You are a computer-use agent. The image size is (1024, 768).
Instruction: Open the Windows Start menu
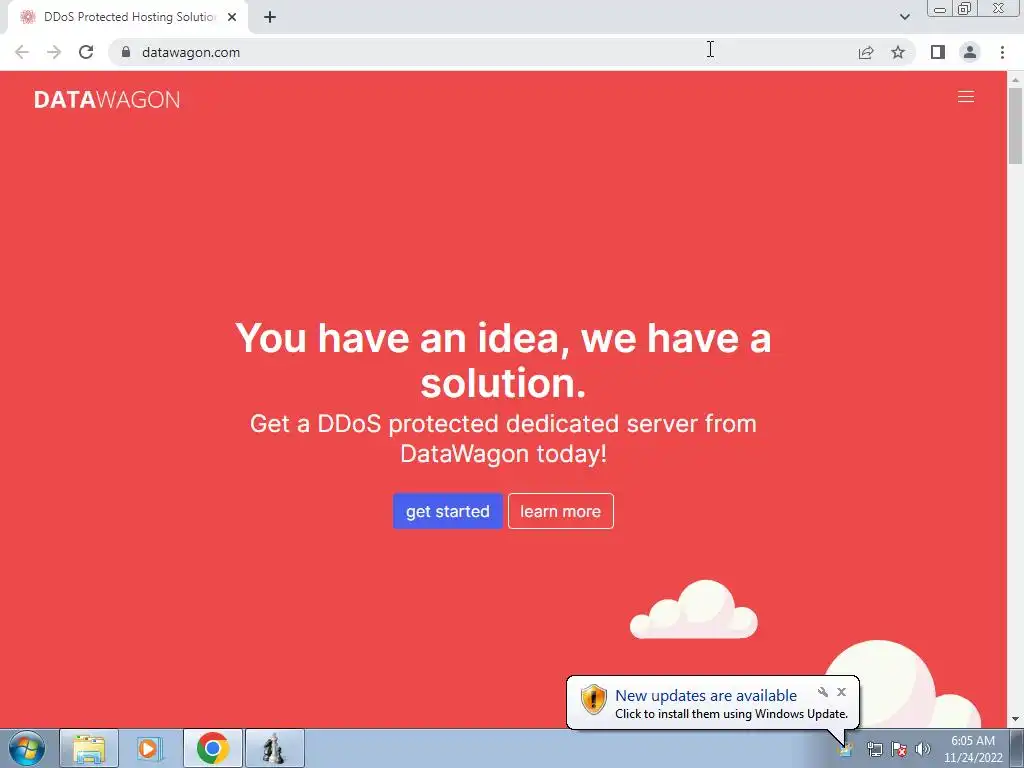click(x=27, y=749)
